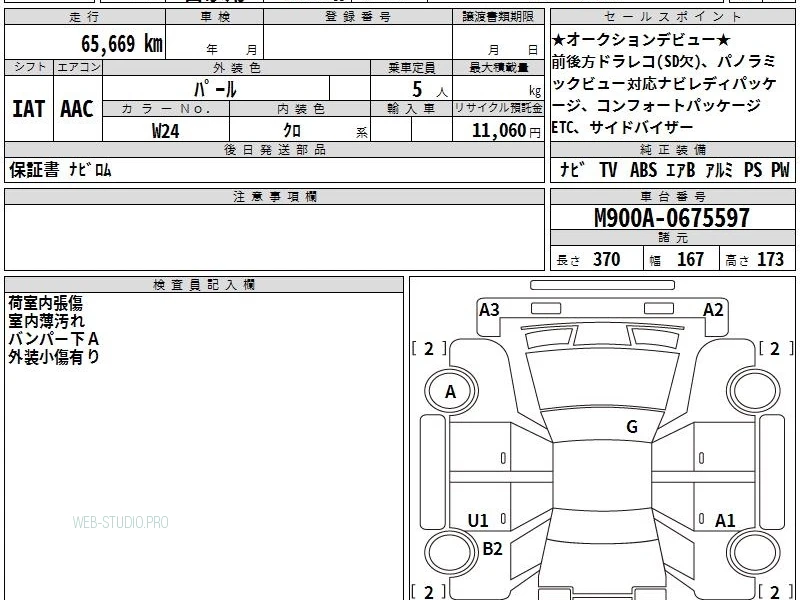The width and height of the screenshot is (800, 600).
Task: Click the 車台番号 header
Action: [673, 197]
